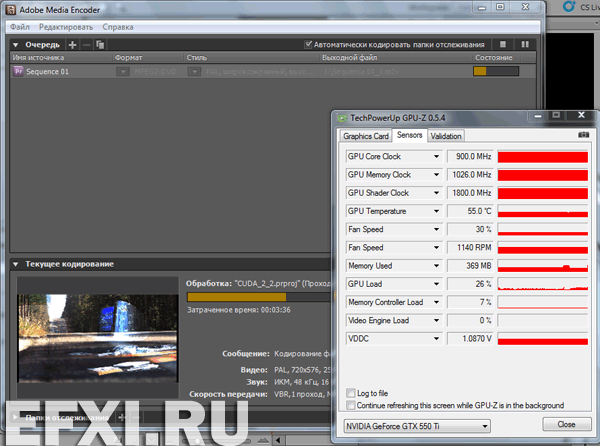Select the Sequence 01 queue row

(273, 72)
